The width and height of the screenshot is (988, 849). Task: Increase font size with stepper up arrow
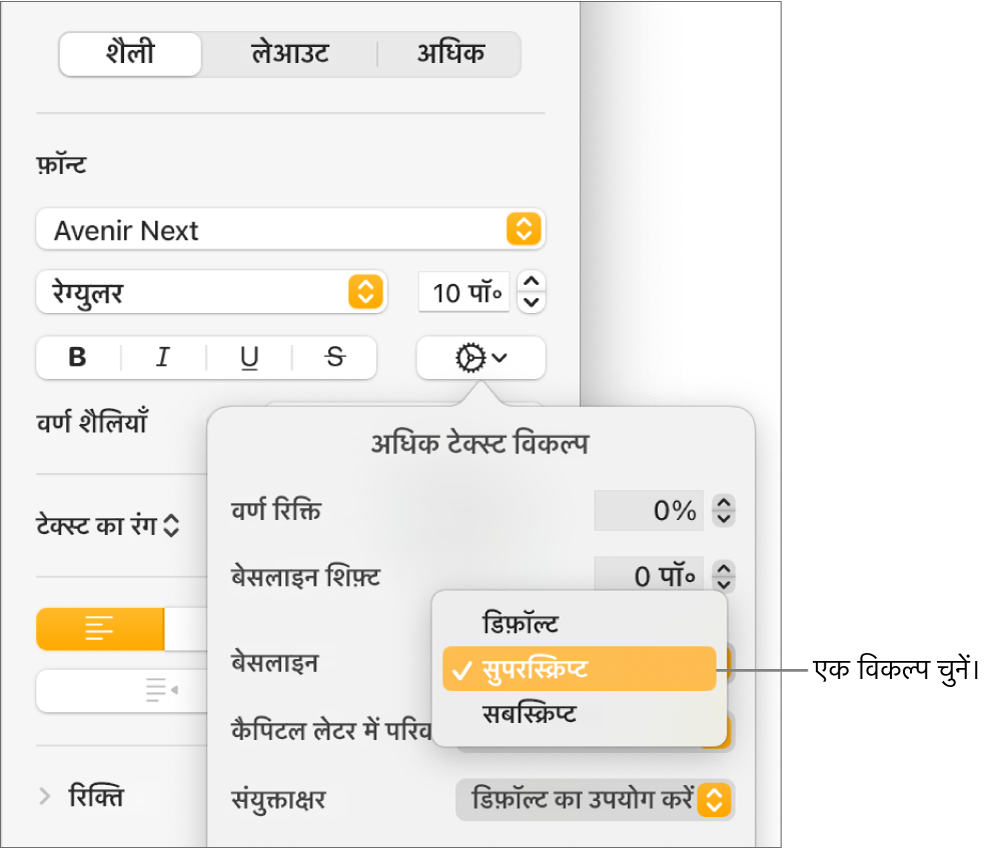pos(531,282)
